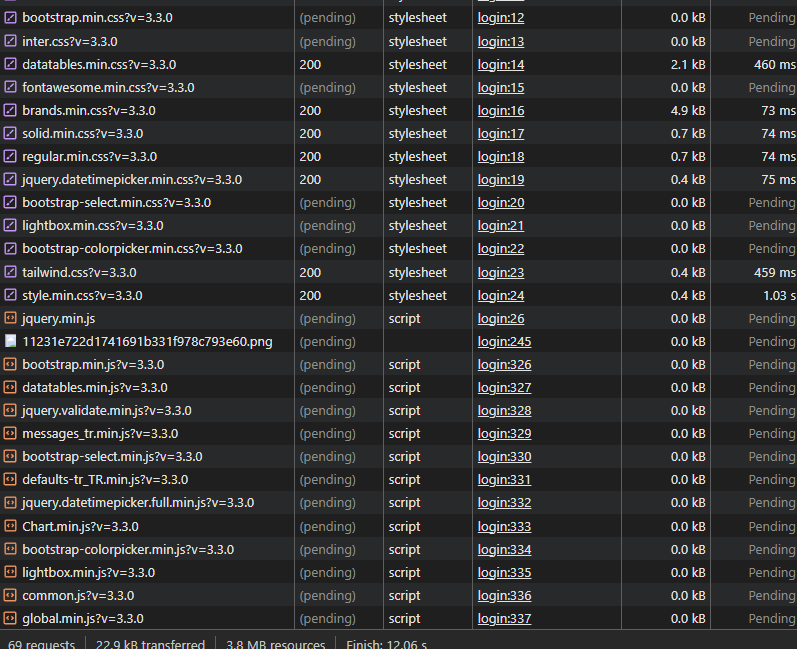The height and width of the screenshot is (649, 797).
Task: Click the script icon beside common.js?v=3.3.0
Action: pos(10,596)
